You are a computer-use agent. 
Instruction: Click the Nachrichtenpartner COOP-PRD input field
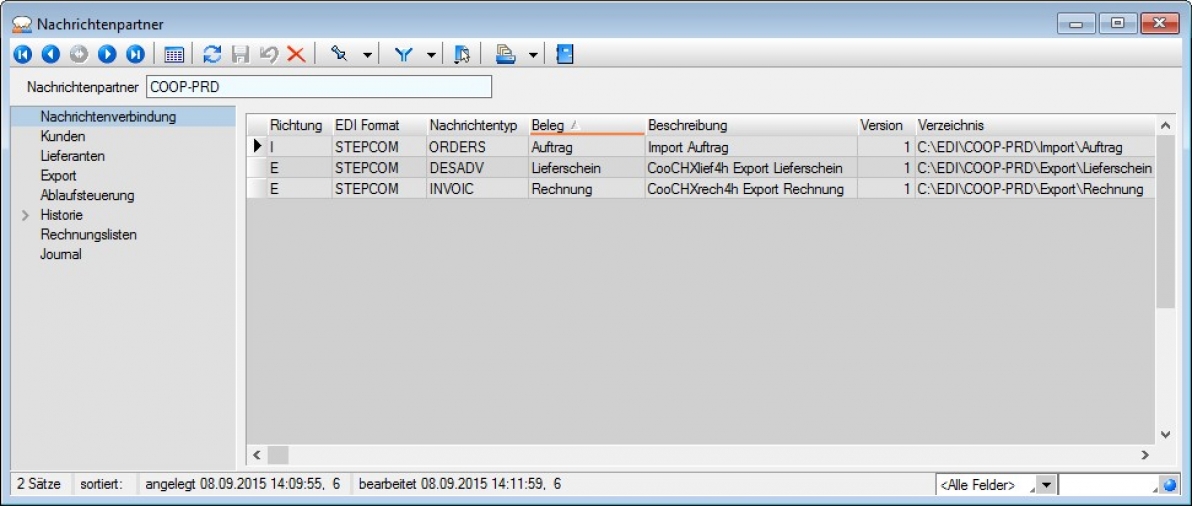(319, 87)
